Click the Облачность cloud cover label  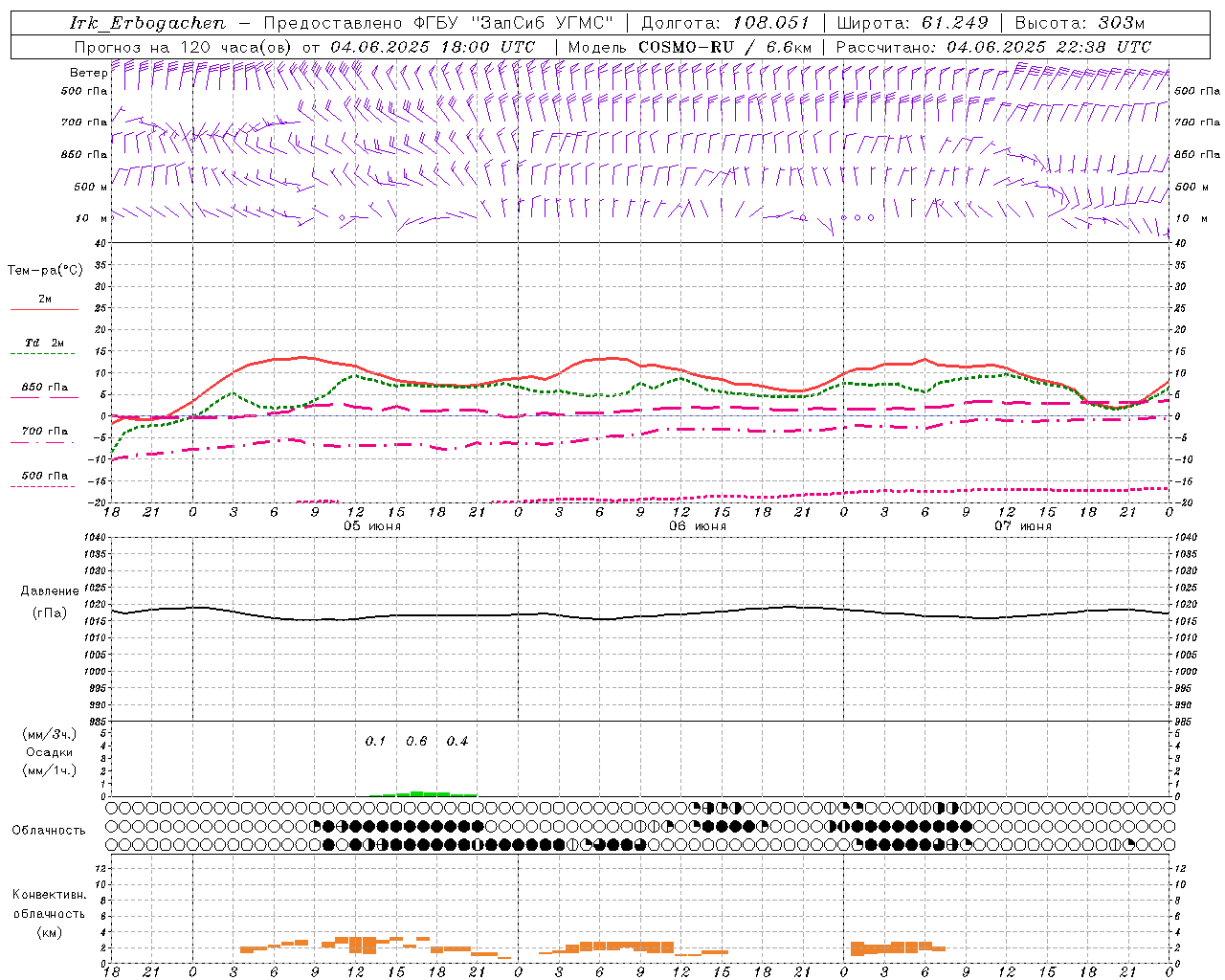[49, 830]
